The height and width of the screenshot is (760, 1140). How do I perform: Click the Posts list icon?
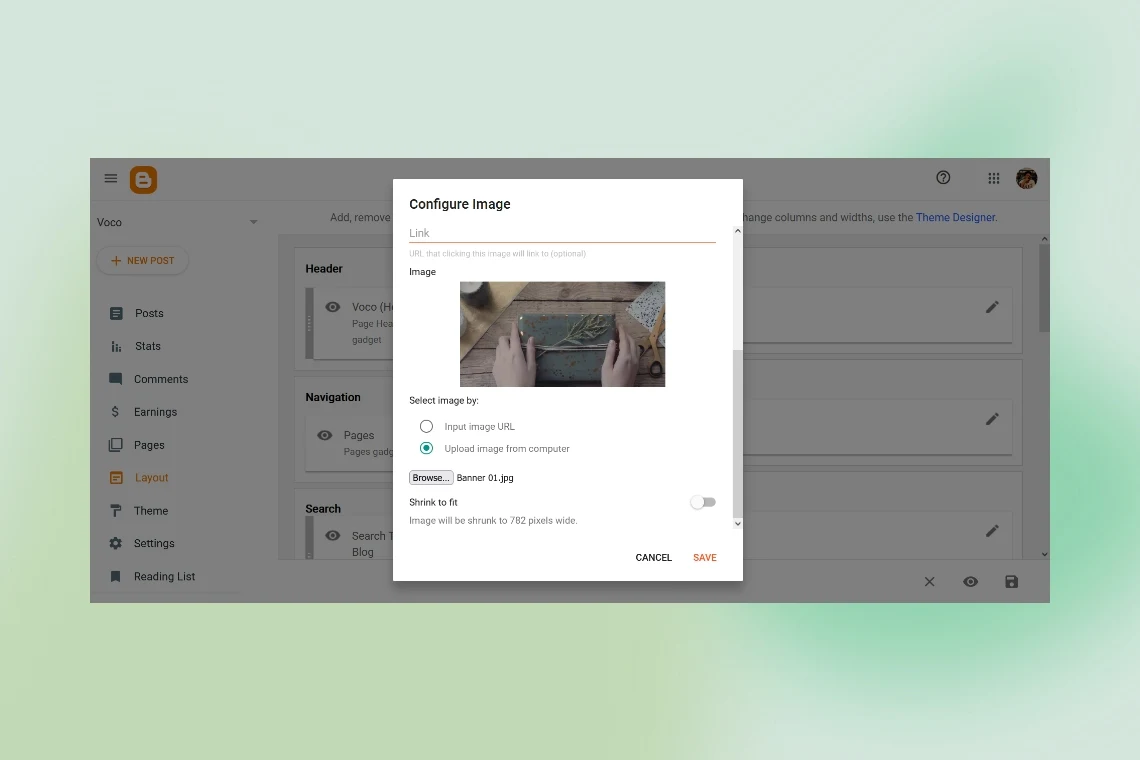[116, 313]
